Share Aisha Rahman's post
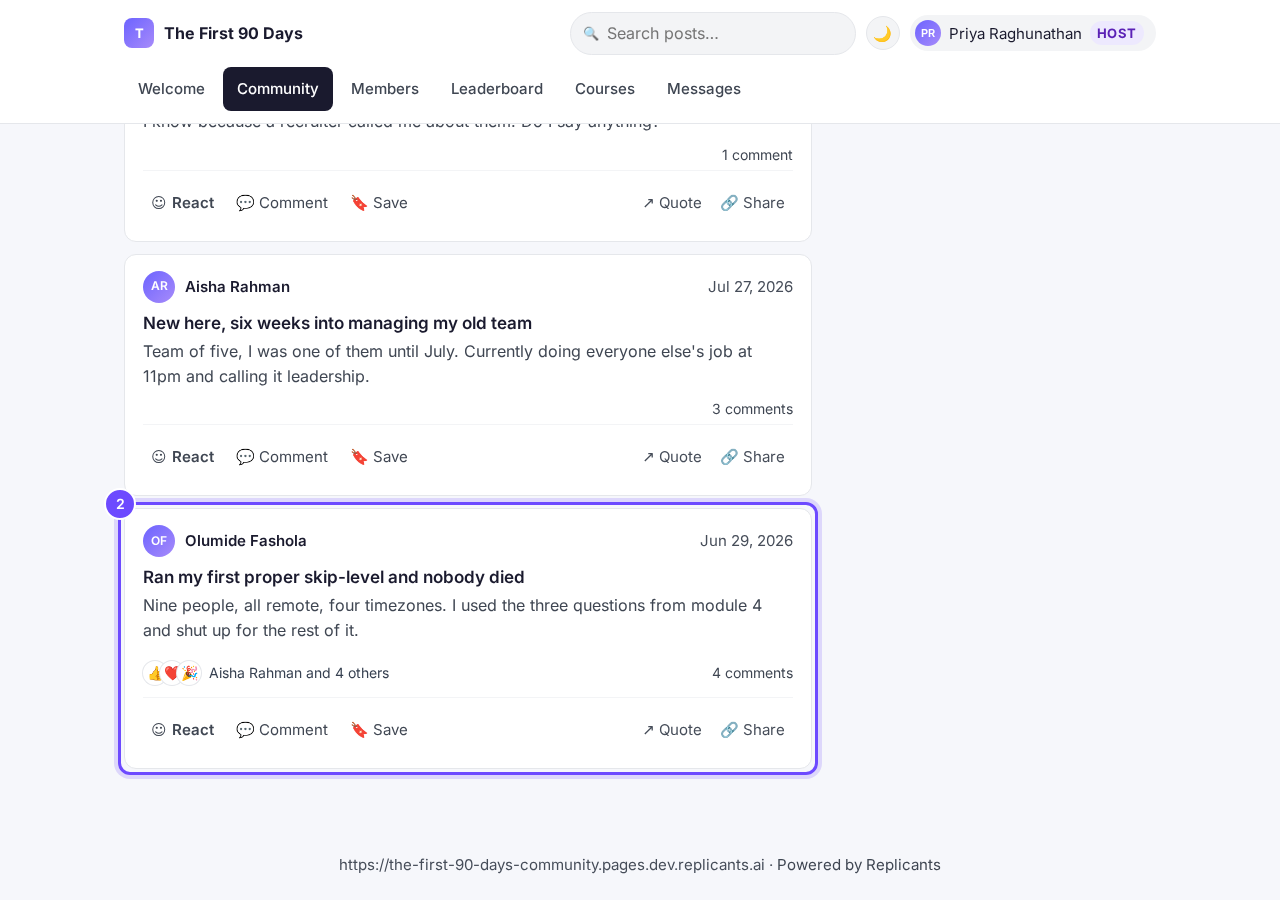The height and width of the screenshot is (900, 1280). pos(752,457)
